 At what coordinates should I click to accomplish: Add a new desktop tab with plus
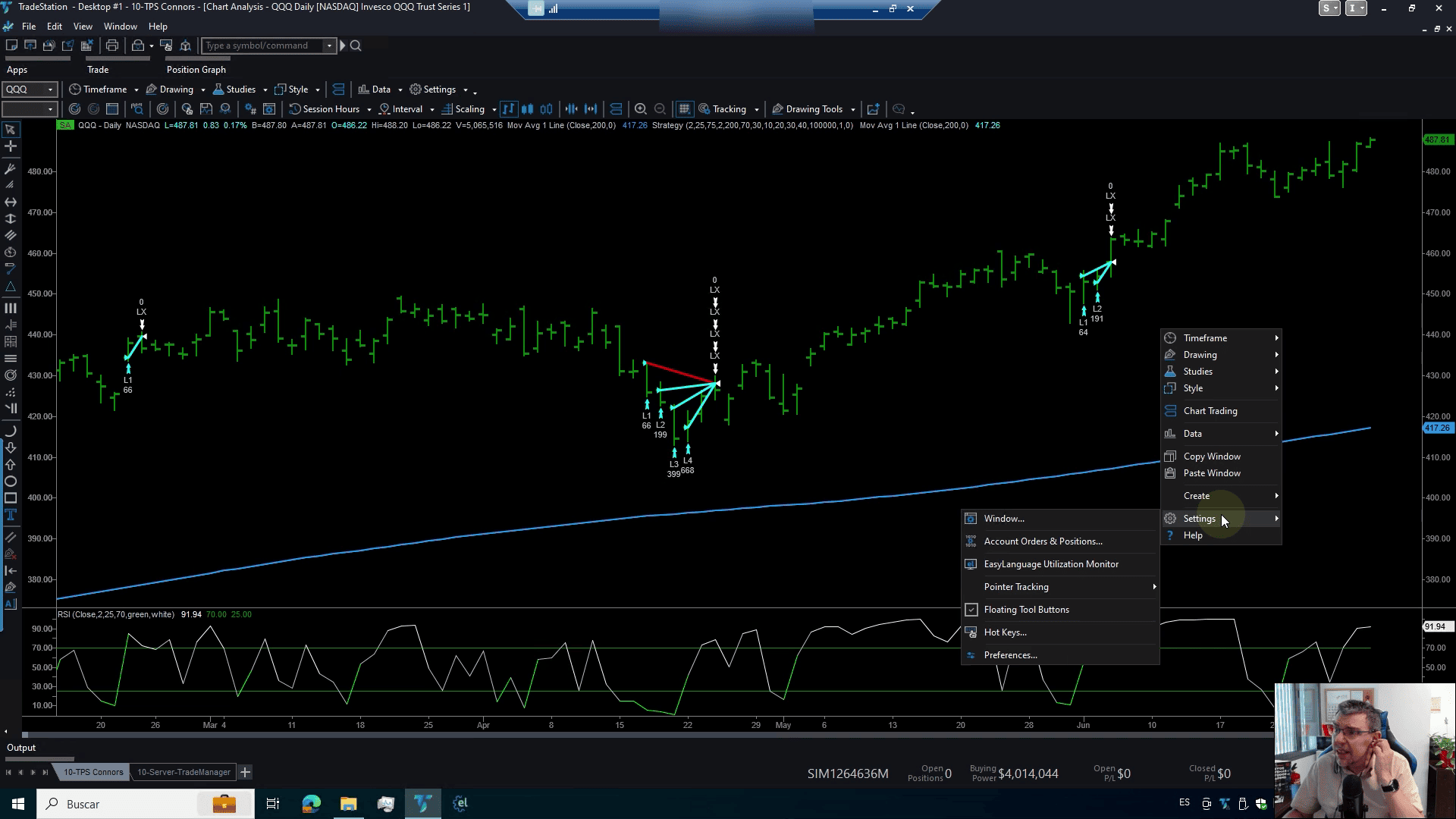point(245,772)
